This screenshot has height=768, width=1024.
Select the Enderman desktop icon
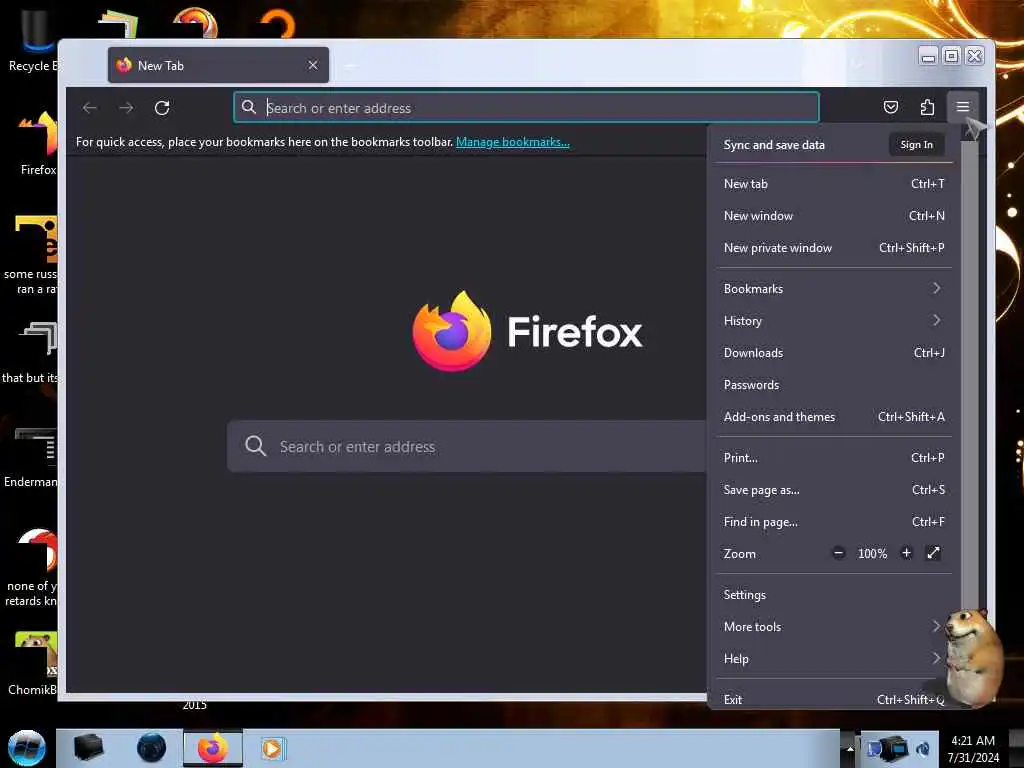coord(31,456)
